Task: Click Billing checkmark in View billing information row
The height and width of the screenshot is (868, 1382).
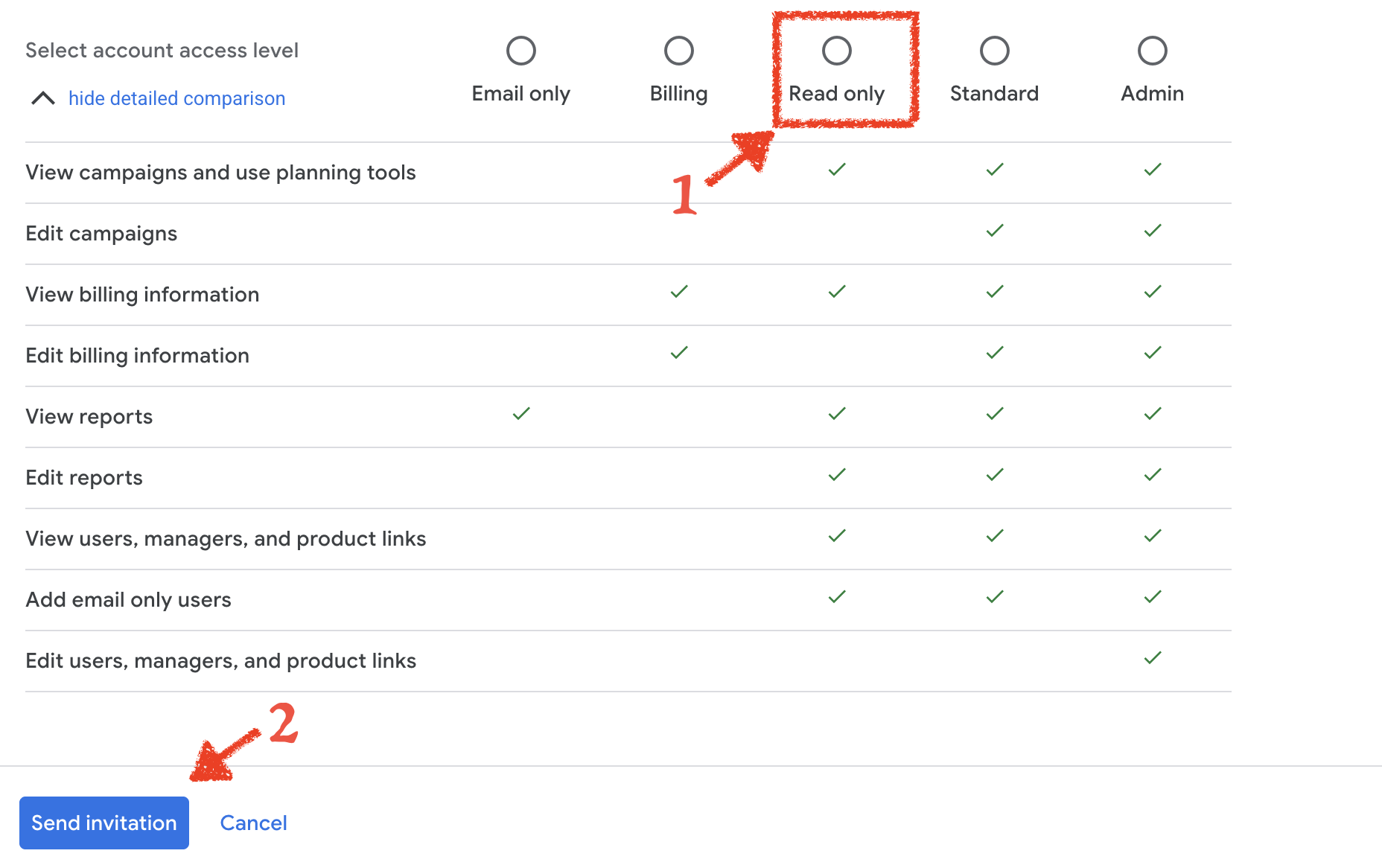Action: click(678, 292)
